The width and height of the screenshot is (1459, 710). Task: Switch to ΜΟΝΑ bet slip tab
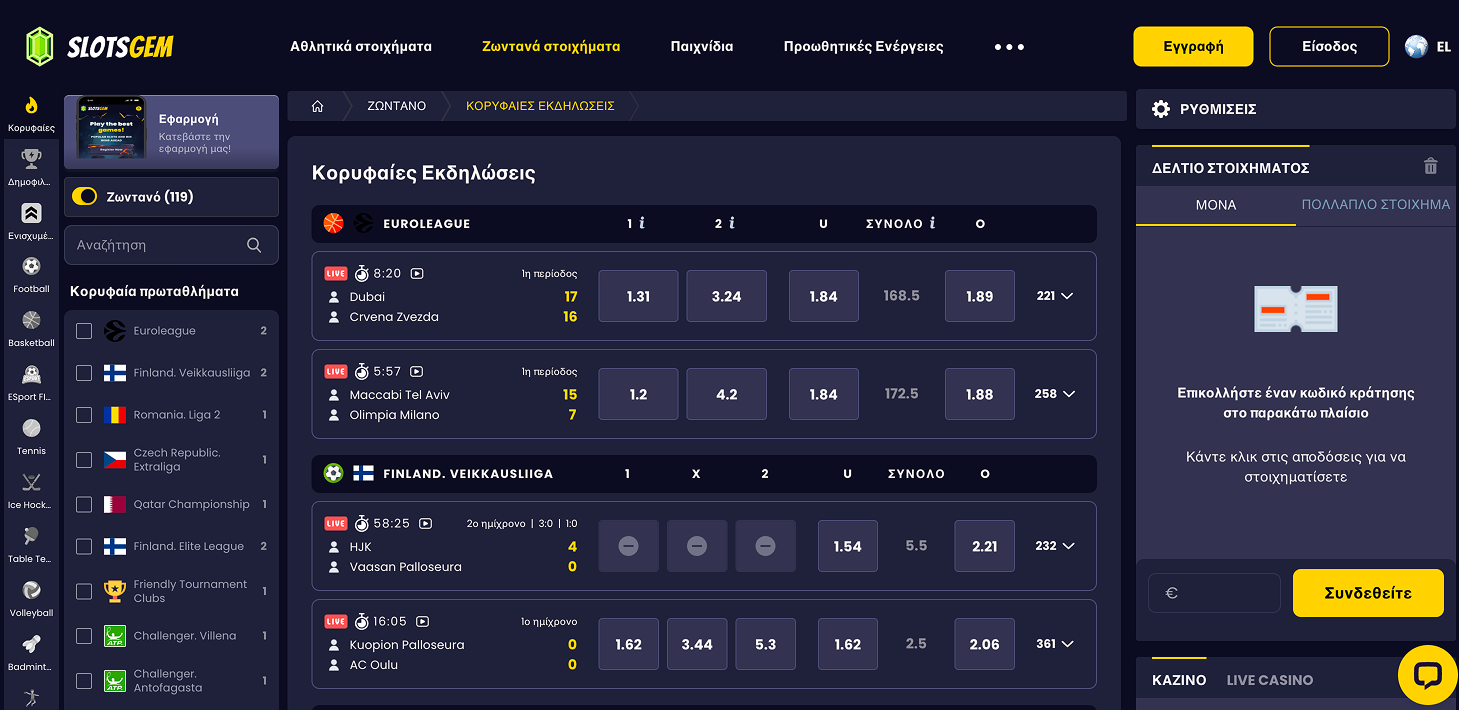(1216, 205)
